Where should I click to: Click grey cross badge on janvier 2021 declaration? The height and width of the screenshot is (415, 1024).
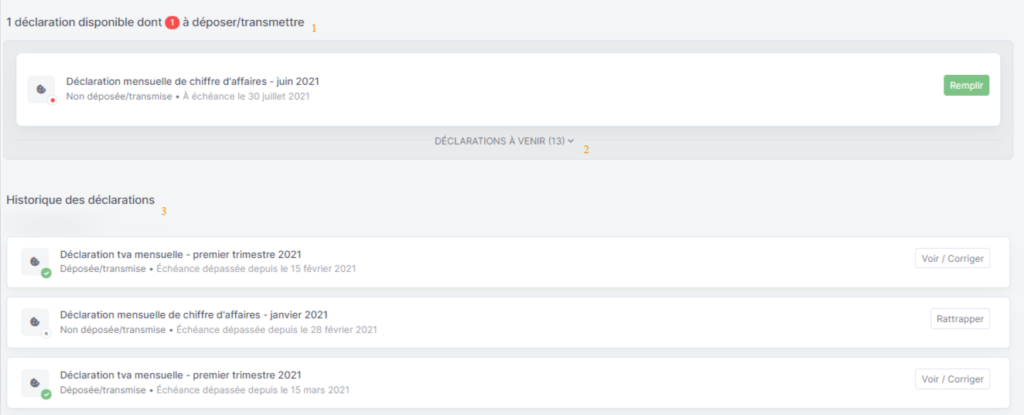[46, 333]
